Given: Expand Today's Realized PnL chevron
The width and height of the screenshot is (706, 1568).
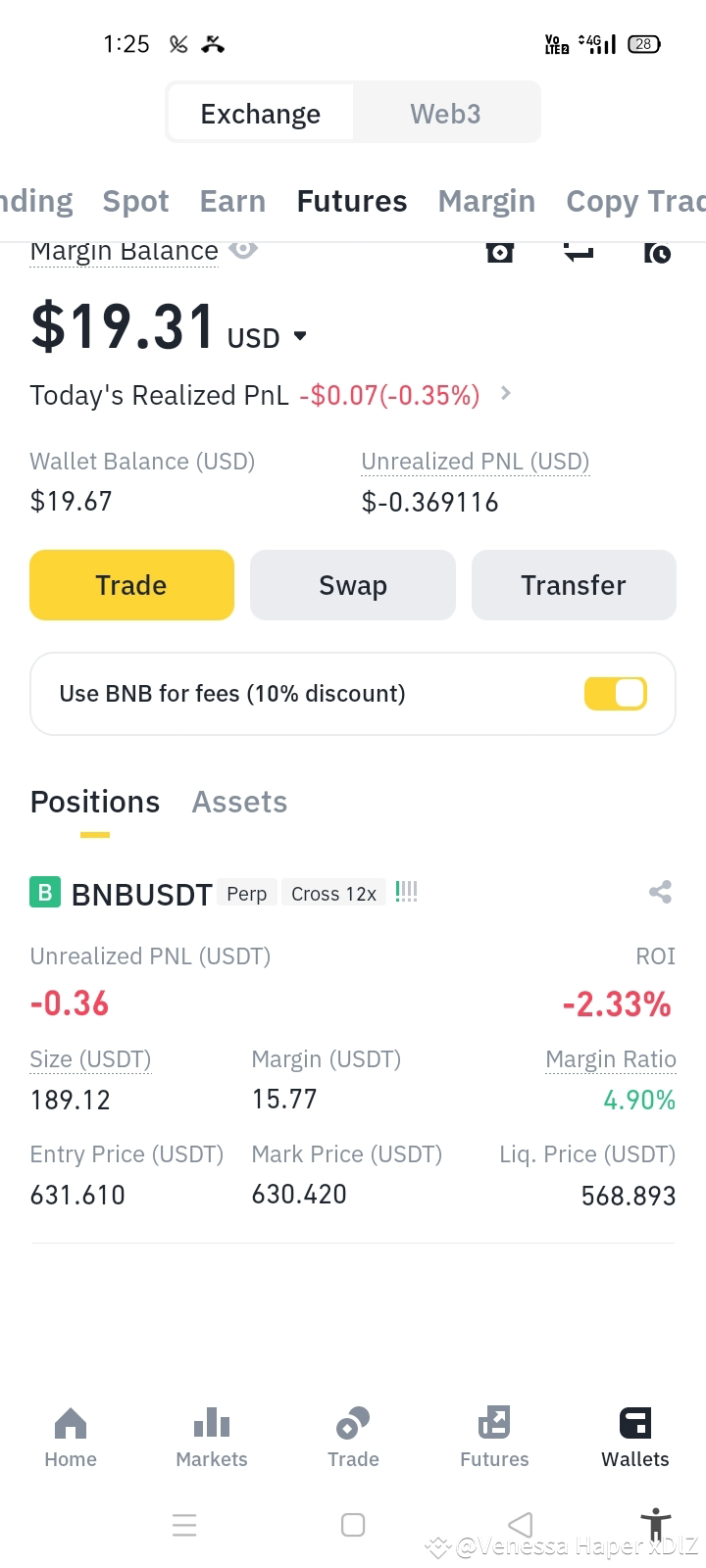Looking at the screenshot, I should pyautogui.click(x=506, y=393).
